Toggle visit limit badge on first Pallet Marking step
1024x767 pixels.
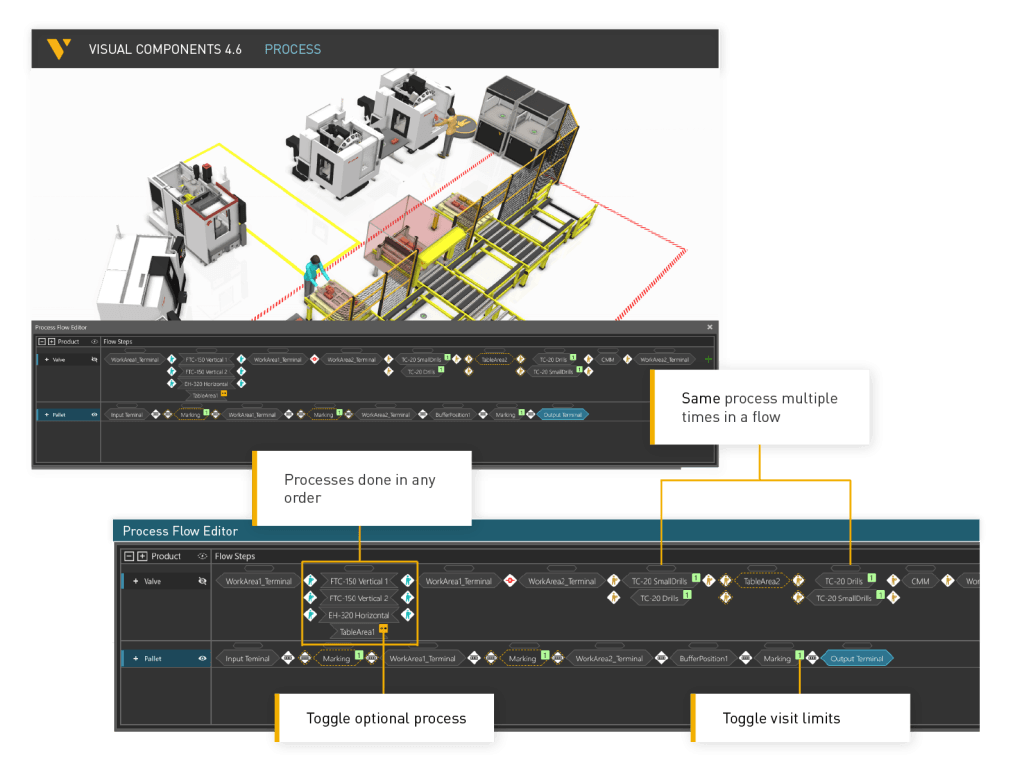click(359, 655)
